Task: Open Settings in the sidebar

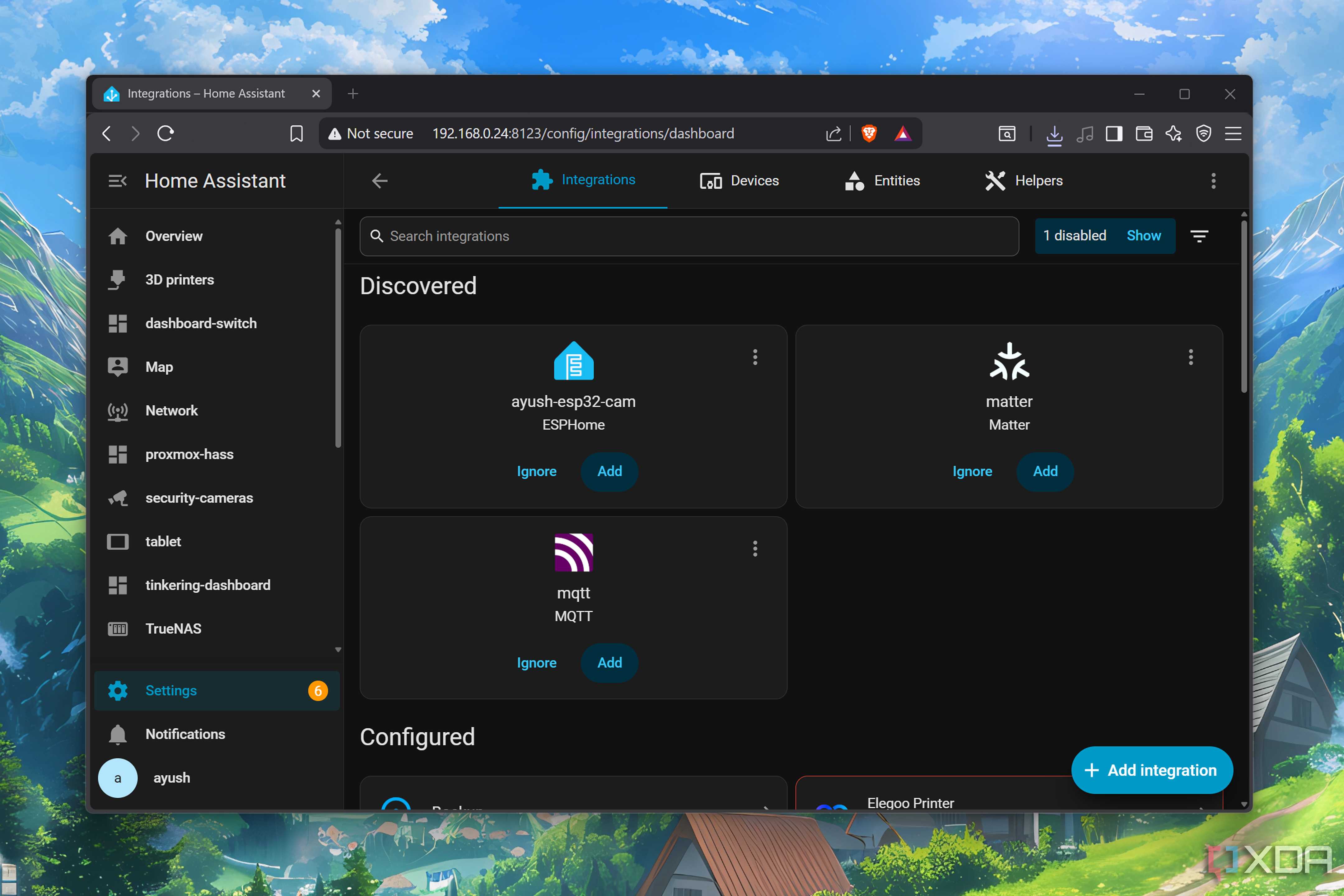Action: coord(217,691)
